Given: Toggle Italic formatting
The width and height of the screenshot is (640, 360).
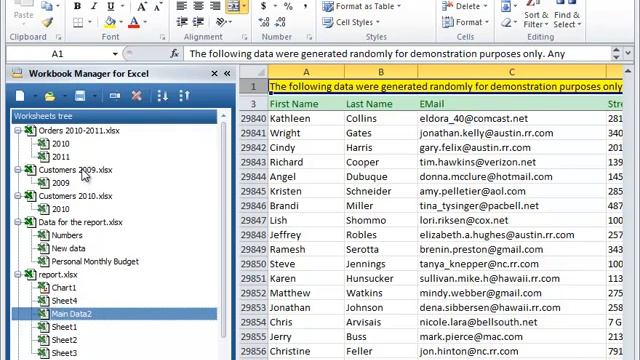Looking at the screenshot, I should [x=93, y=6].
